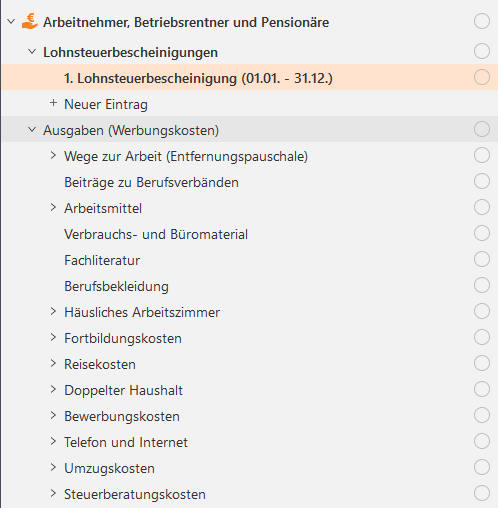This screenshot has height=508, width=498.
Task: Expand the Arbeitsmittel item
Action: (53, 207)
